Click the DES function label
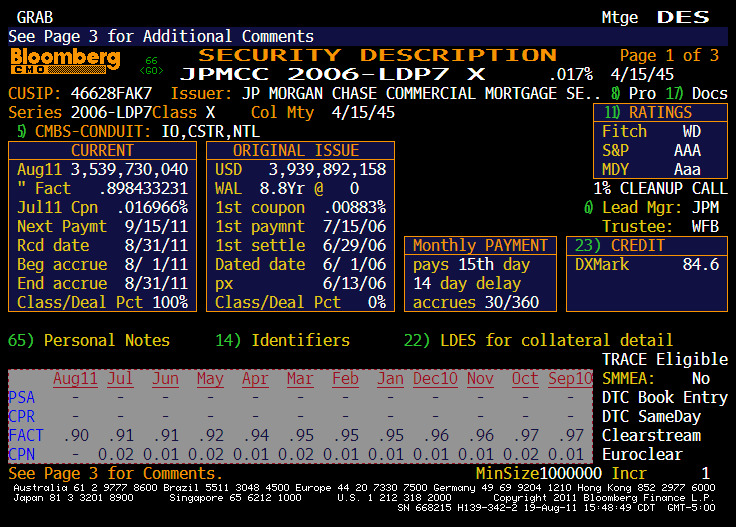736x527 pixels. pos(683,17)
